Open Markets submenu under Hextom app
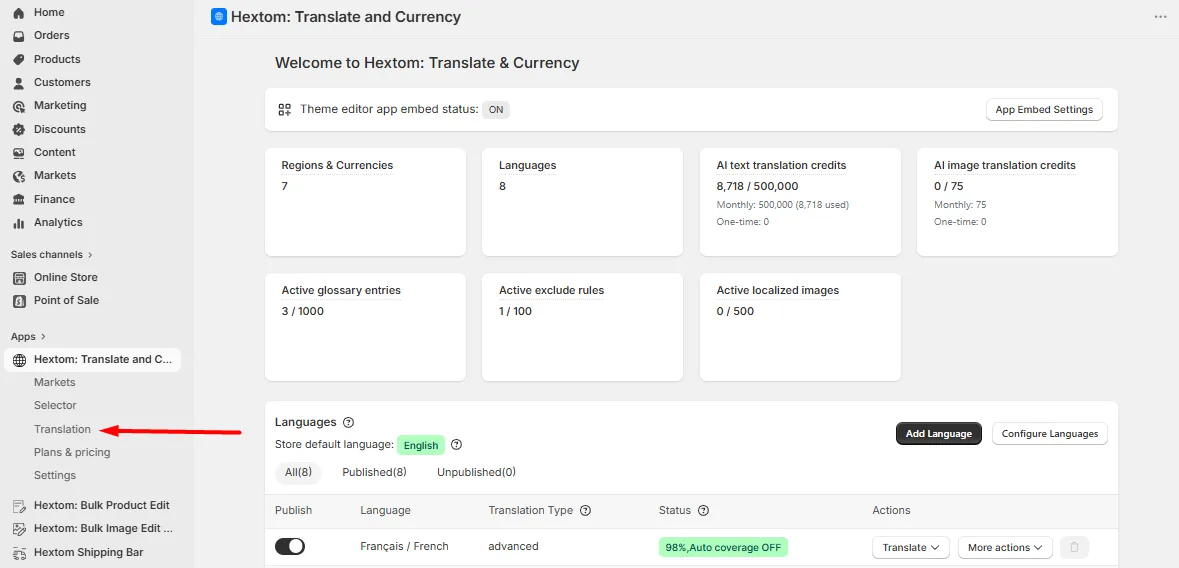Screen dimensions: 1179x568 coord(55,382)
